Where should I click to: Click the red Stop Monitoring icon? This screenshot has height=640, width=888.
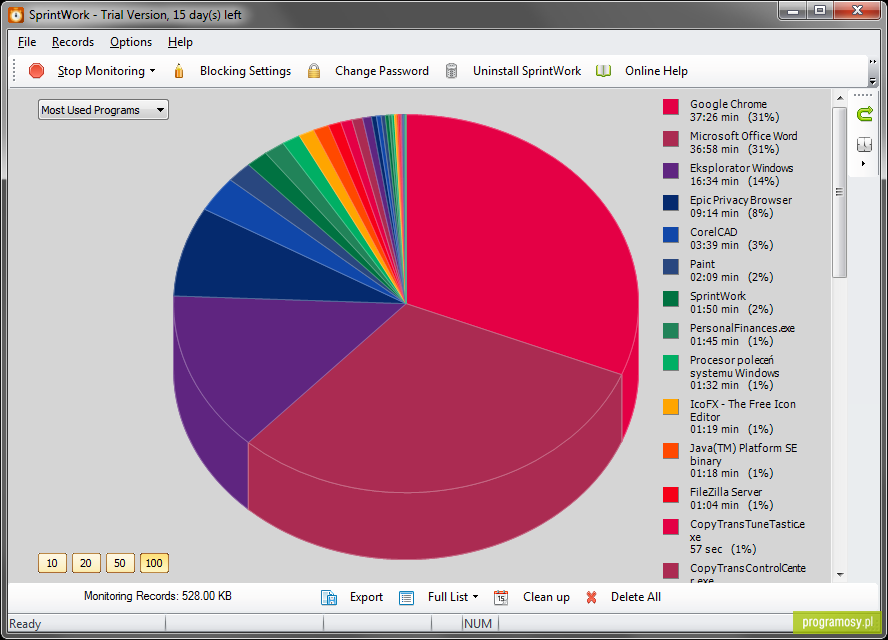[x=36, y=71]
